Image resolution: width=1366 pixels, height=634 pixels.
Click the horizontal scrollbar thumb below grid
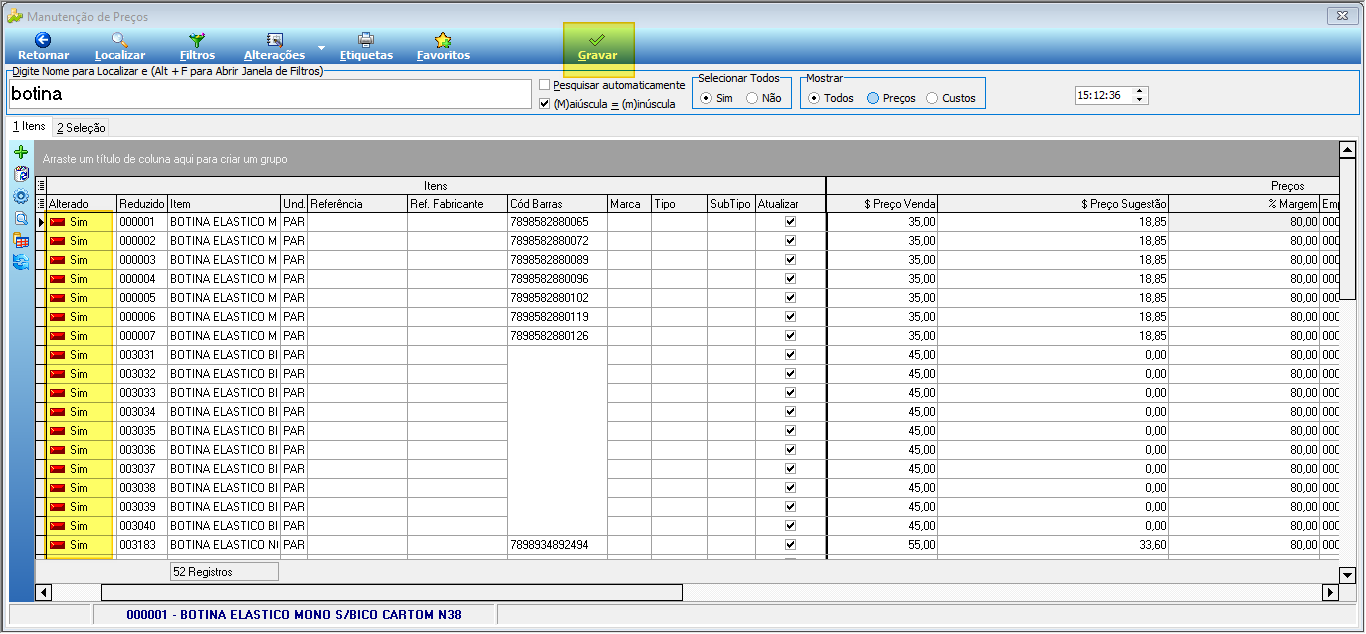392,592
